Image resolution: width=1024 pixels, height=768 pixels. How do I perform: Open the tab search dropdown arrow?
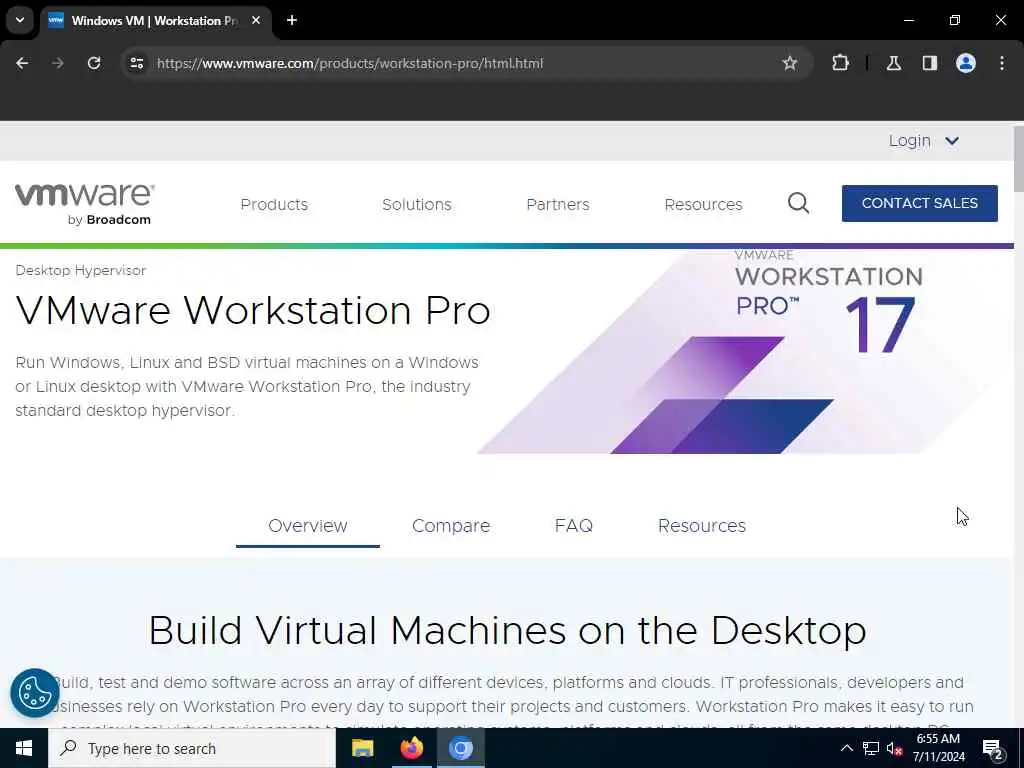click(20, 20)
